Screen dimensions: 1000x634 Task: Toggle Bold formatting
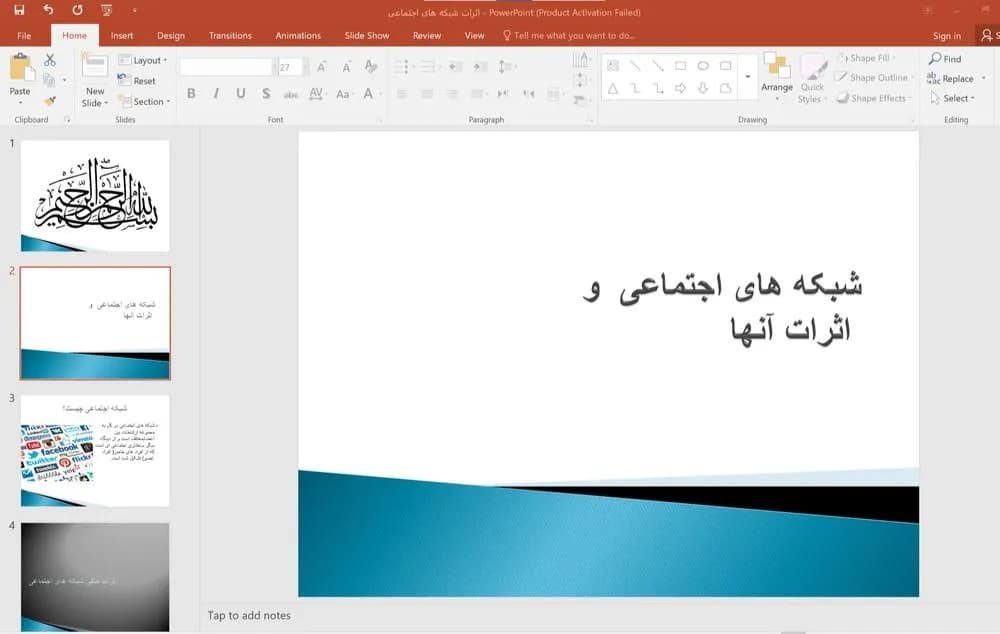tap(191, 94)
